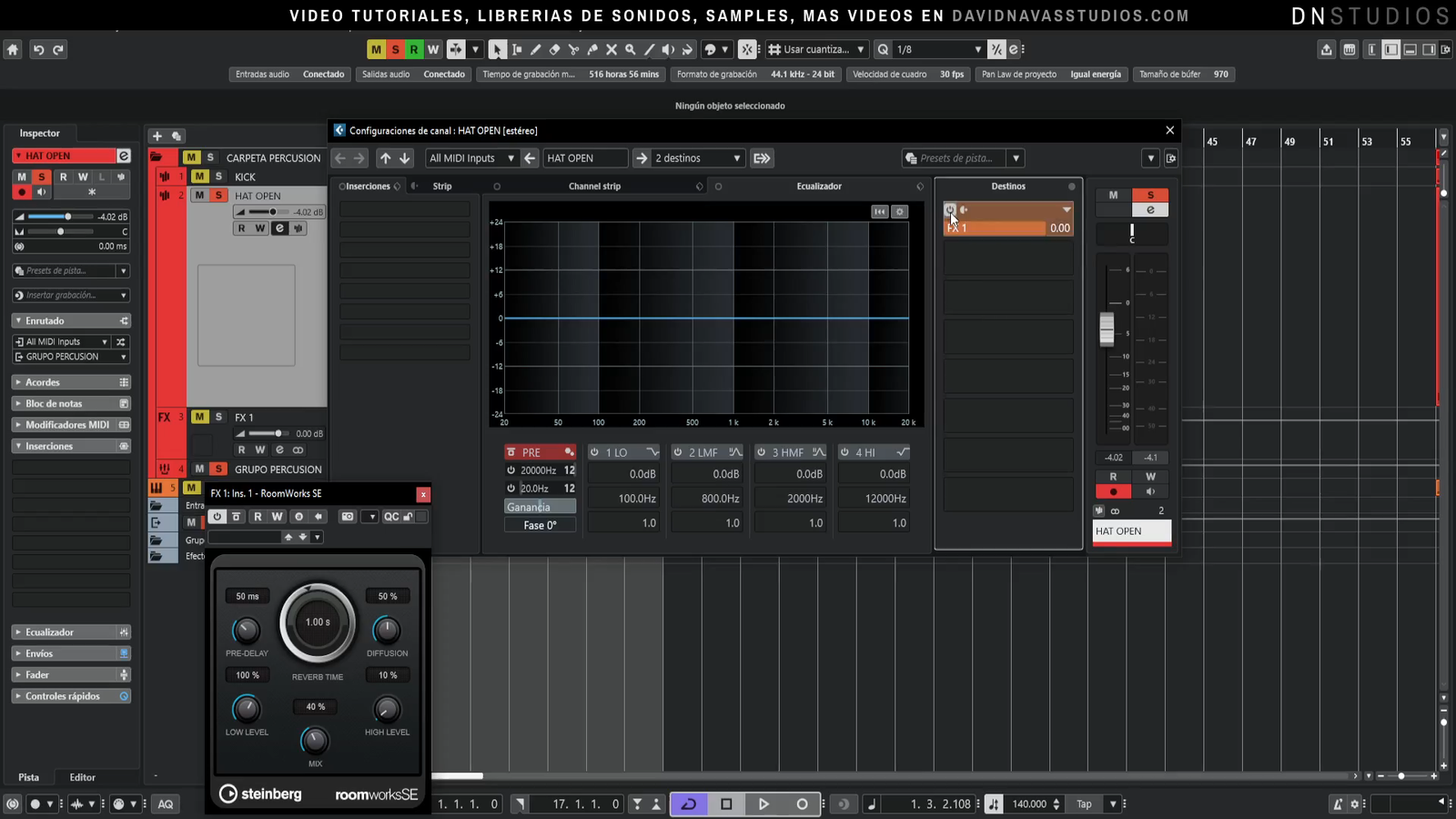Select the Zoom magnifier tool

pos(631,50)
